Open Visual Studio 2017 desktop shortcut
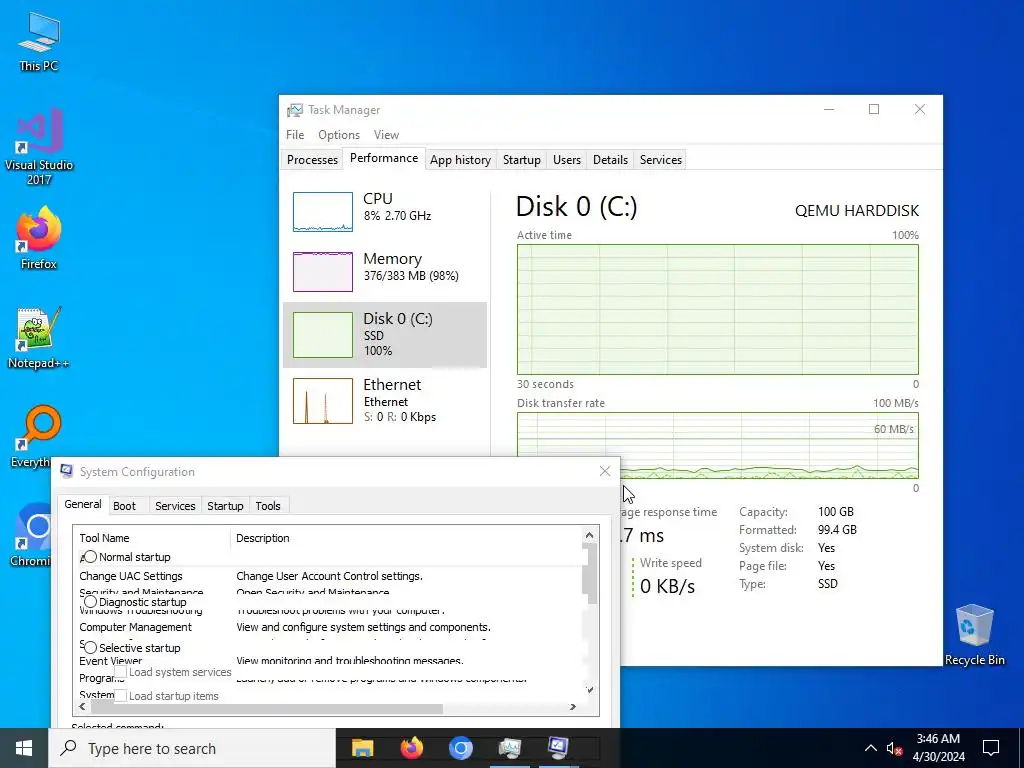This screenshot has width=1024, height=768. pos(39,146)
